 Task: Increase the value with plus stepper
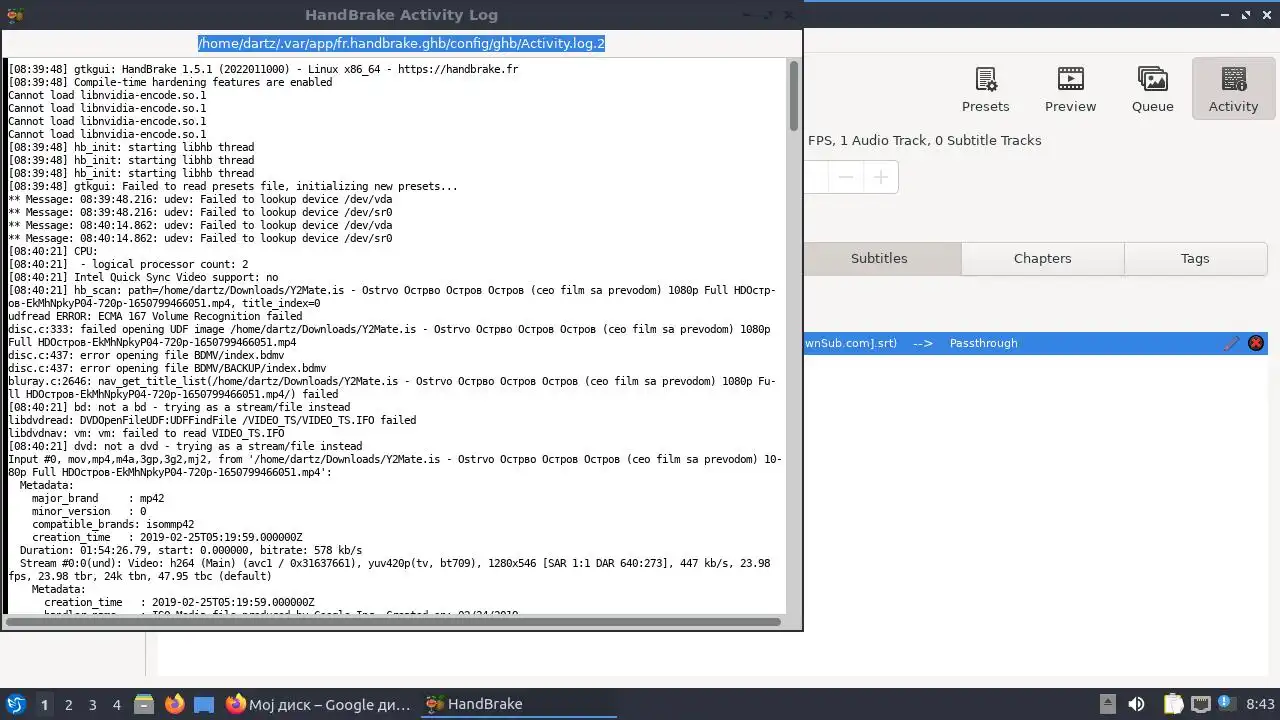880,177
